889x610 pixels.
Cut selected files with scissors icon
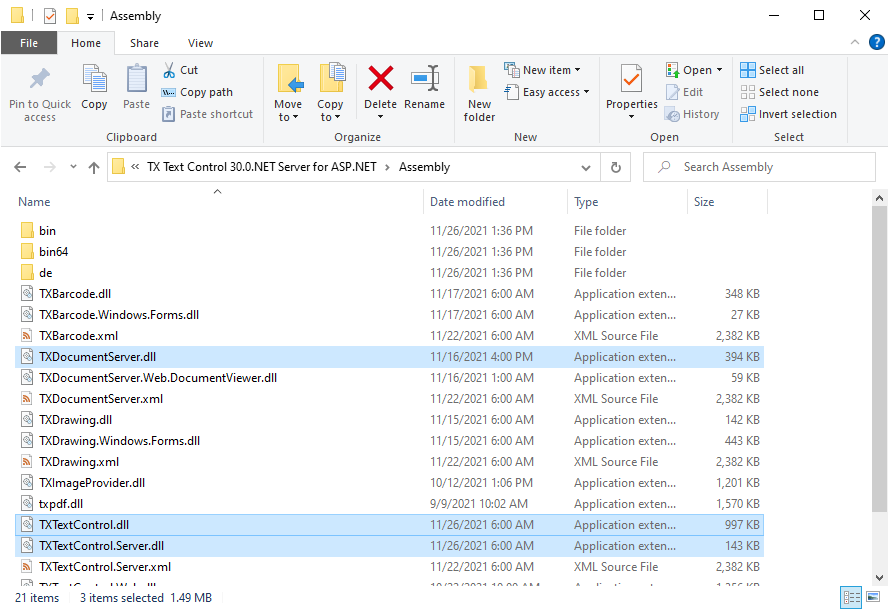point(180,70)
